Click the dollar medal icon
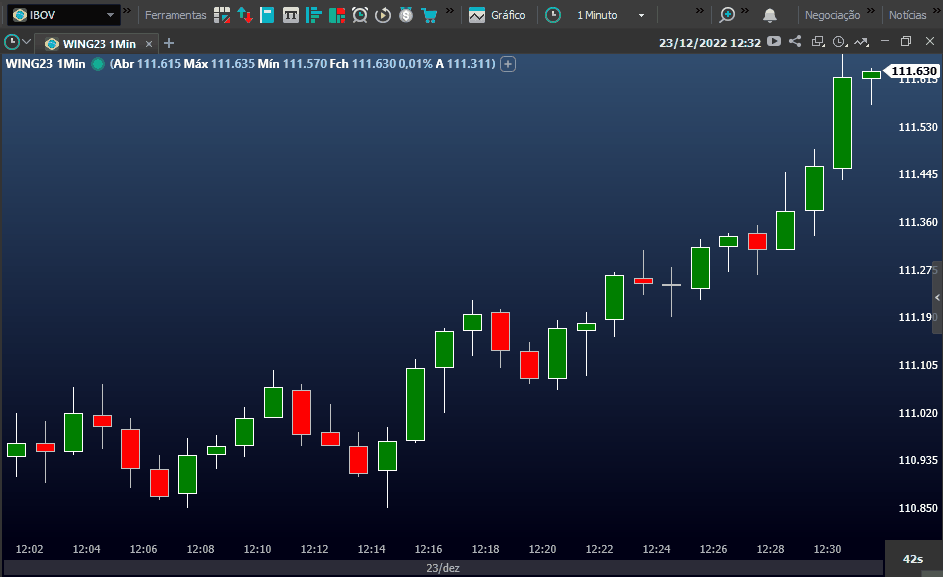 (406, 15)
